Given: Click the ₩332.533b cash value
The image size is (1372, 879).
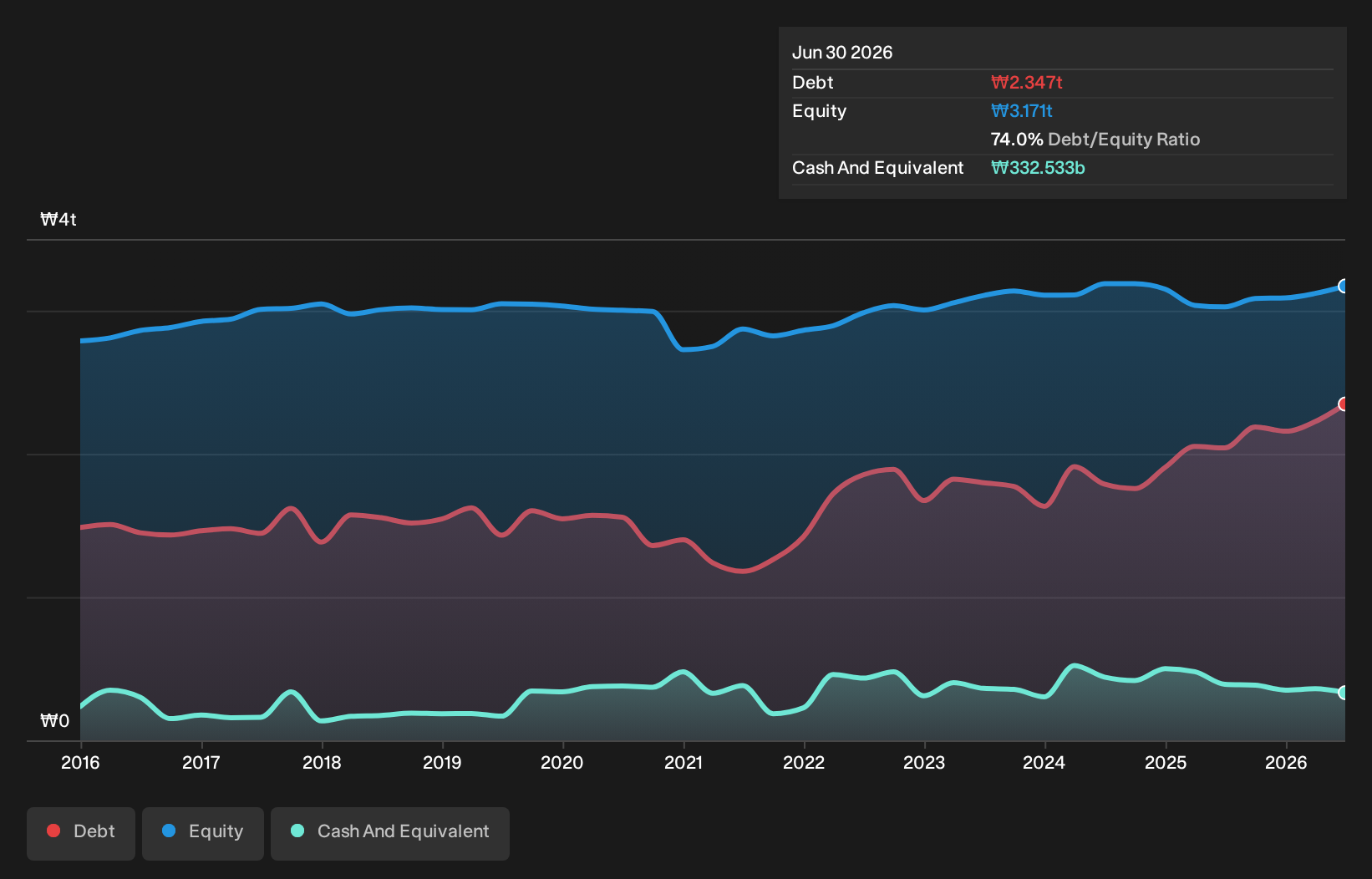Looking at the screenshot, I should pos(1038,168).
